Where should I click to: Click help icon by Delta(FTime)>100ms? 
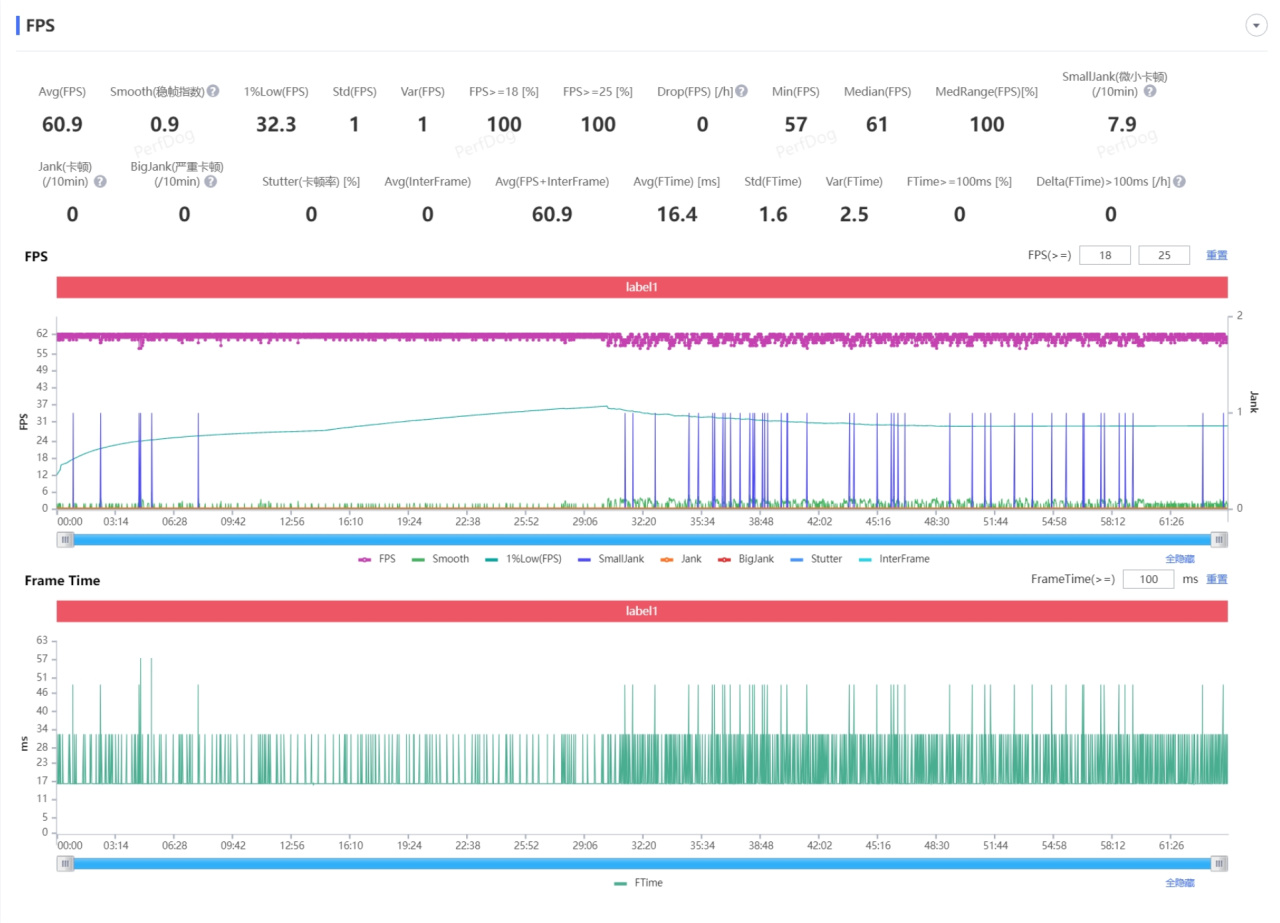click(1180, 182)
